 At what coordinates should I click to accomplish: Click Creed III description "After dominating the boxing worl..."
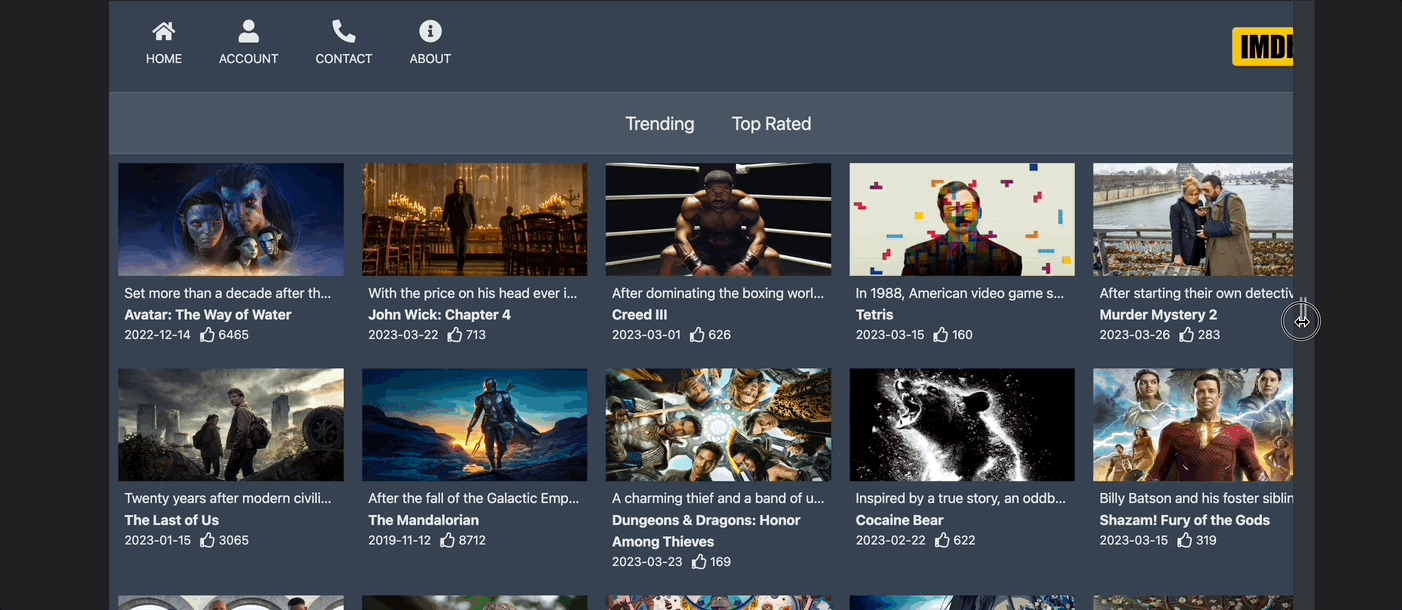[x=718, y=294]
